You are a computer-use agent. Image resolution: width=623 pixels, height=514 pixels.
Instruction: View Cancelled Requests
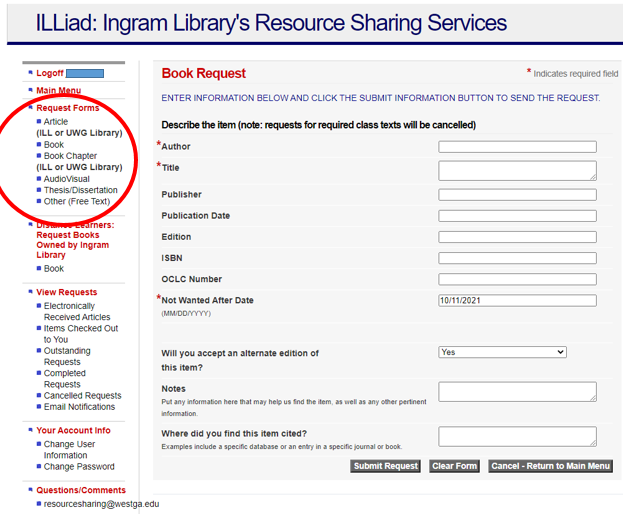[x=82, y=396]
